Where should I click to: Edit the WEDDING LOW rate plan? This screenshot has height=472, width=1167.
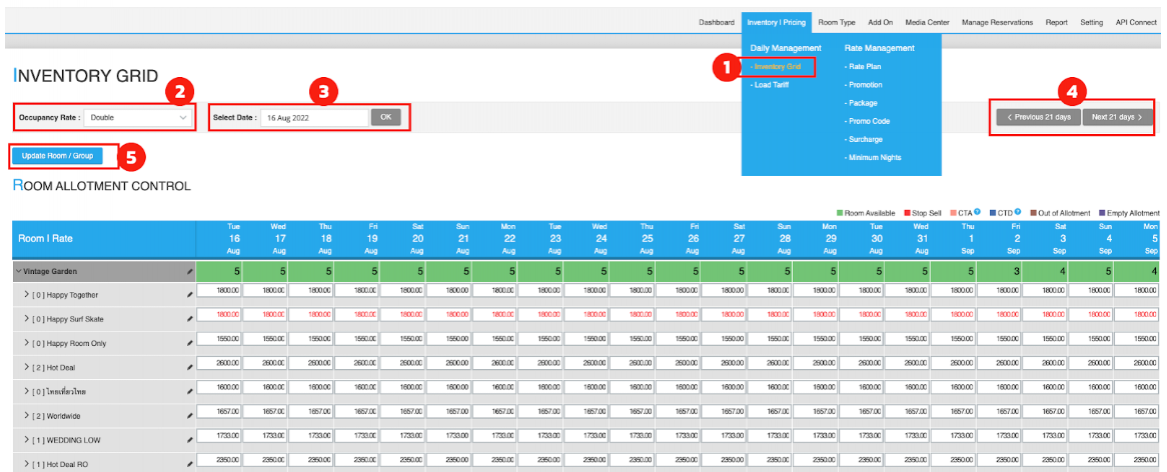189,439
